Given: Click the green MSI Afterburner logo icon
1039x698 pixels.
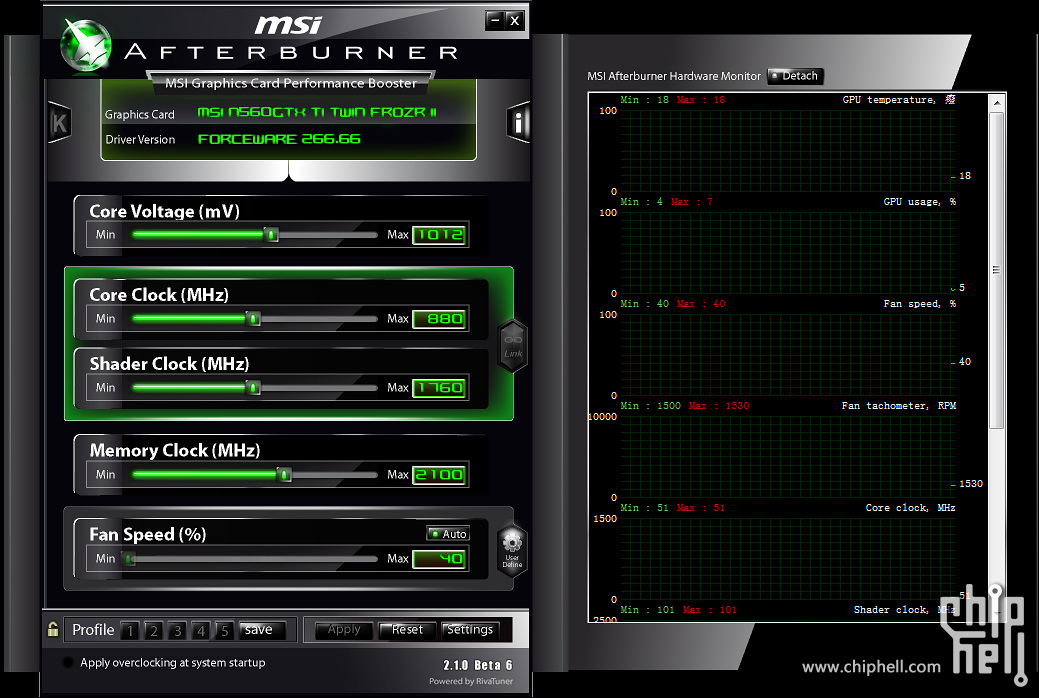Looking at the screenshot, I should [85, 45].
